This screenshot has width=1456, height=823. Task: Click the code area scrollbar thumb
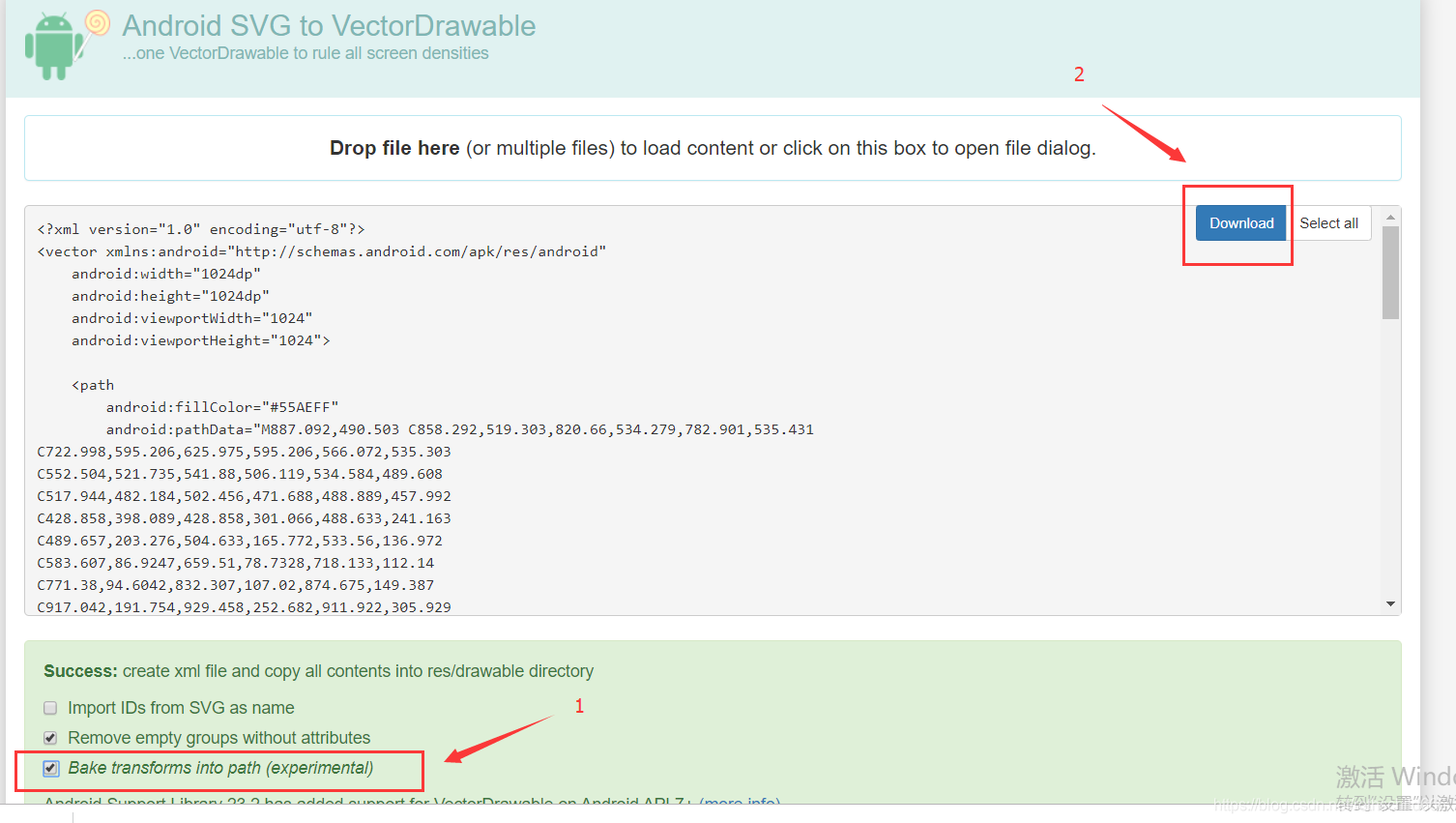click(1390, 273)
